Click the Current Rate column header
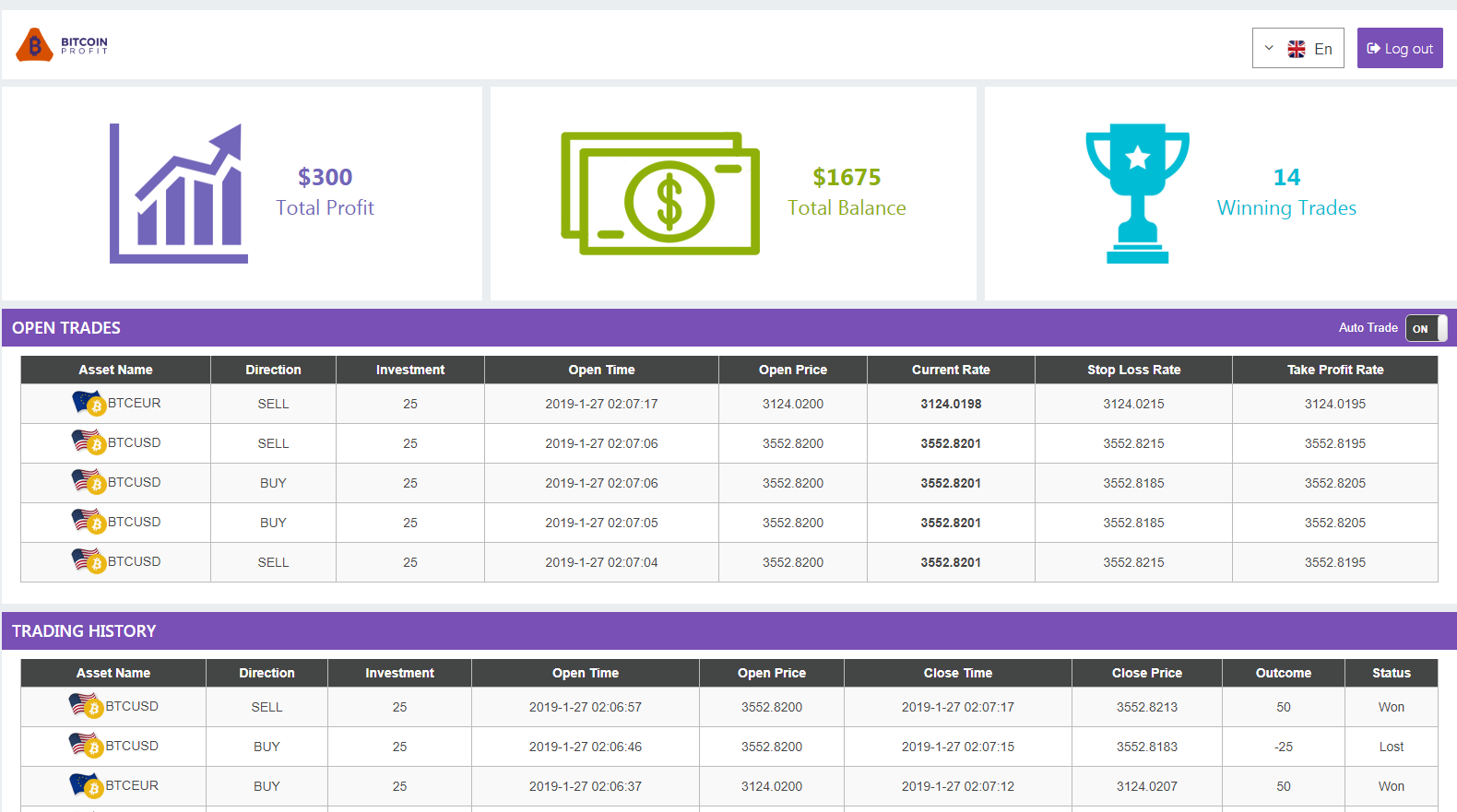 [x=951, y=370]
